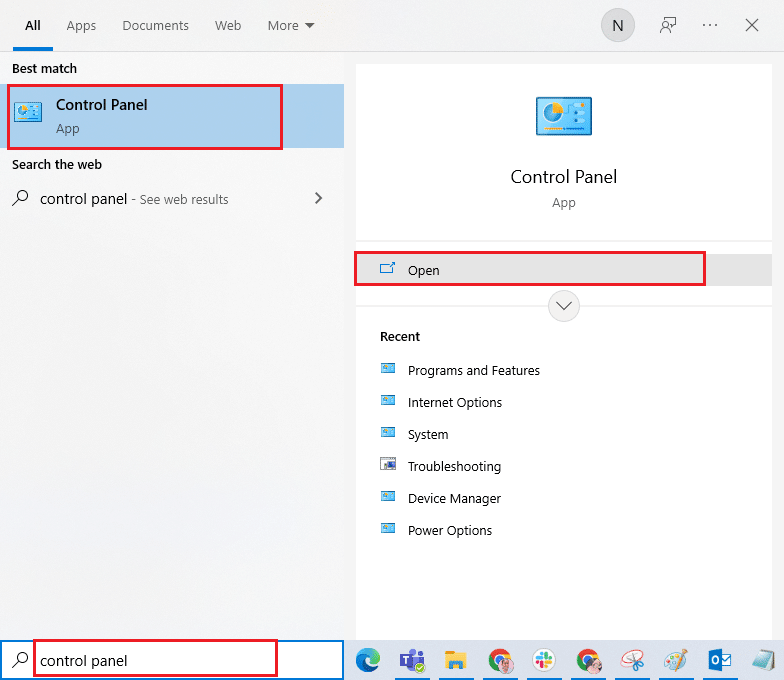Image resolution: width=784 pixels, height=680 pixels.
Task: Open the Snipping Tool taskbar icon
Action: [632, 660]
